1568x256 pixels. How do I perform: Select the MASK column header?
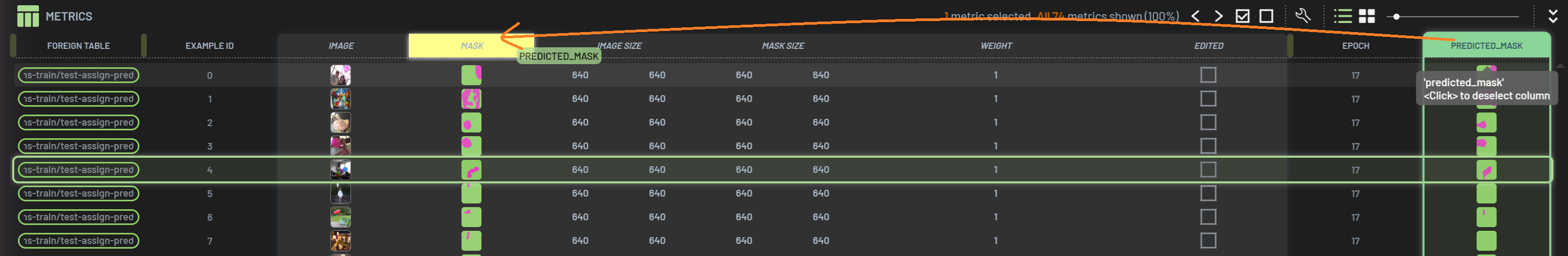pos(472,46)
